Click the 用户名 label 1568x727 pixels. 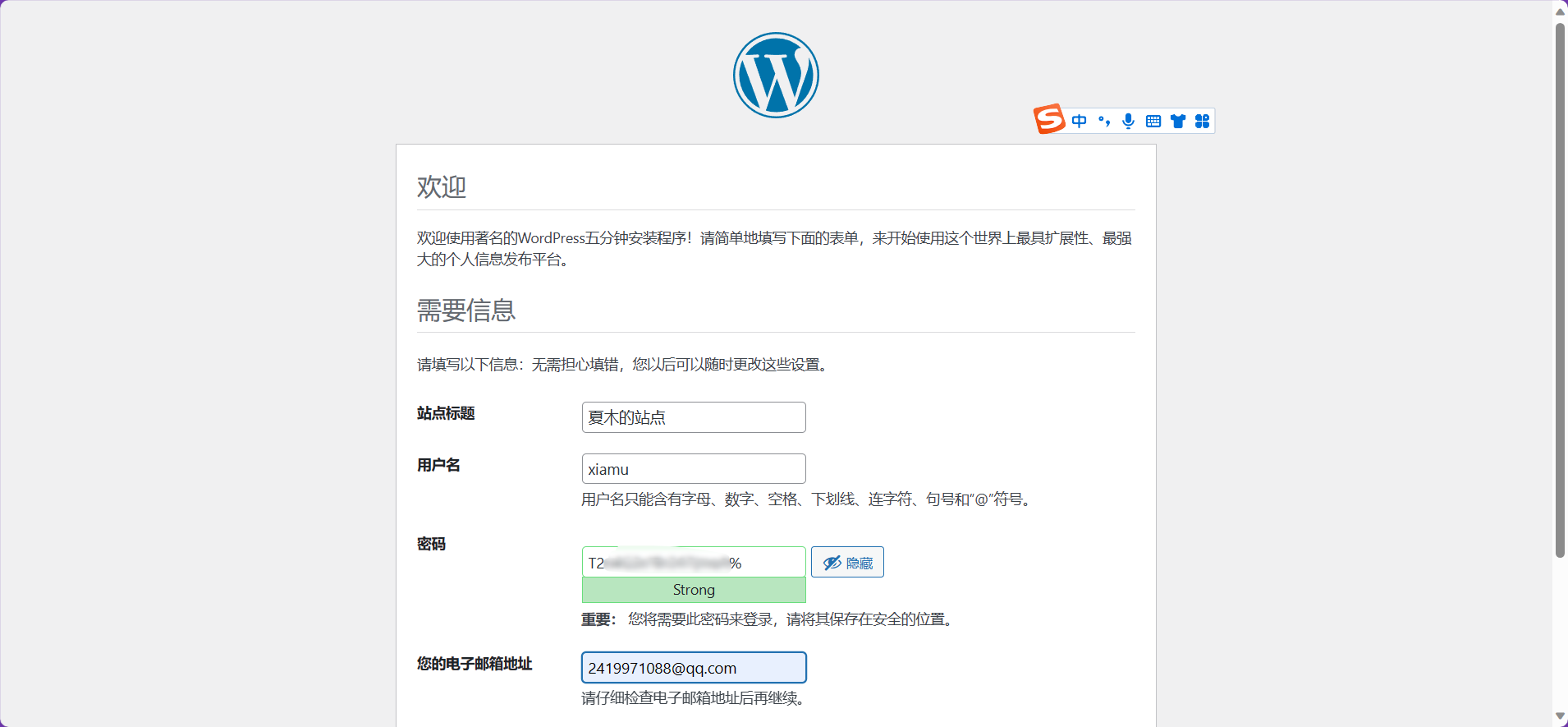point(438,465)
